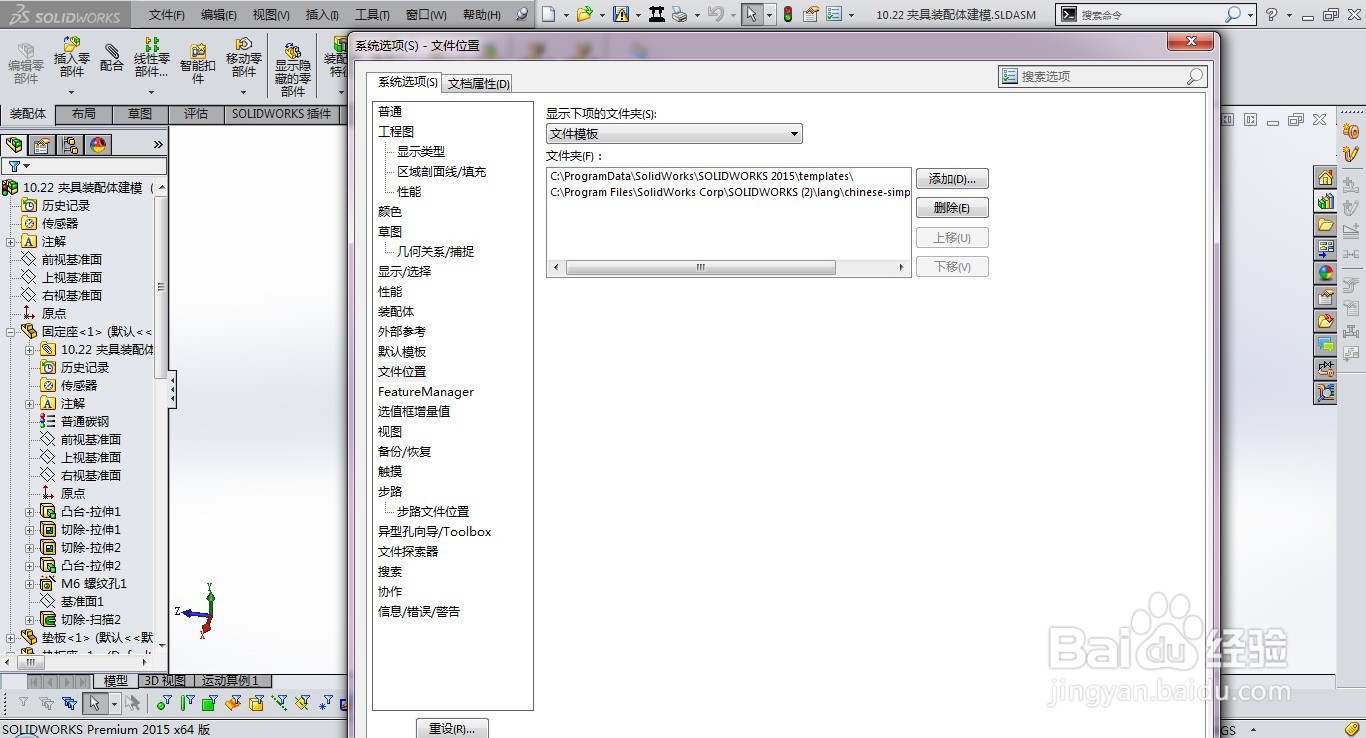Click the Help question mark icon
The image size is (1366, 738).
1272,14
